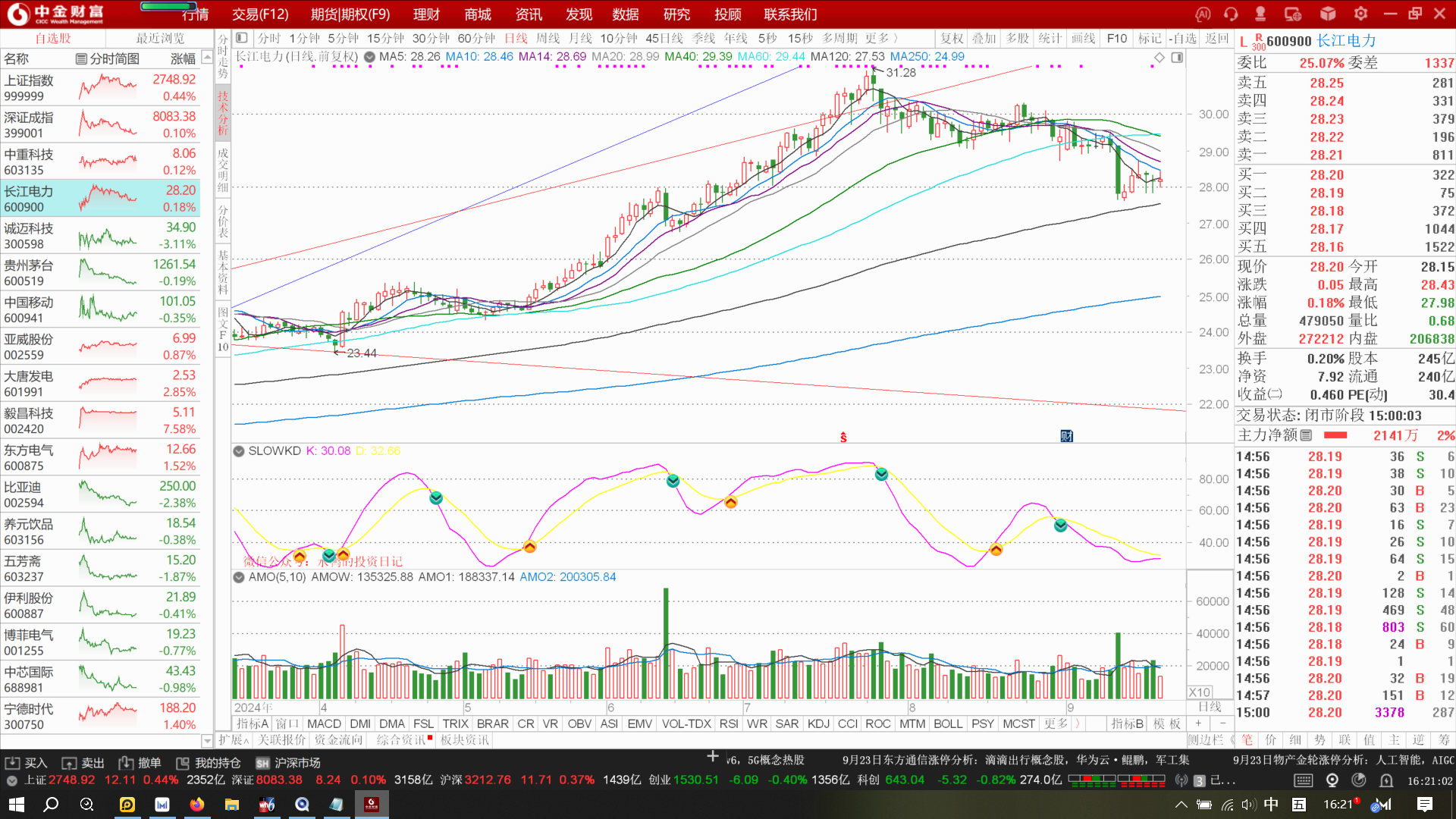This screenshot has width=1456, height=819.
Task: Click F10 company info button
Action: (x=1116, y=38)
